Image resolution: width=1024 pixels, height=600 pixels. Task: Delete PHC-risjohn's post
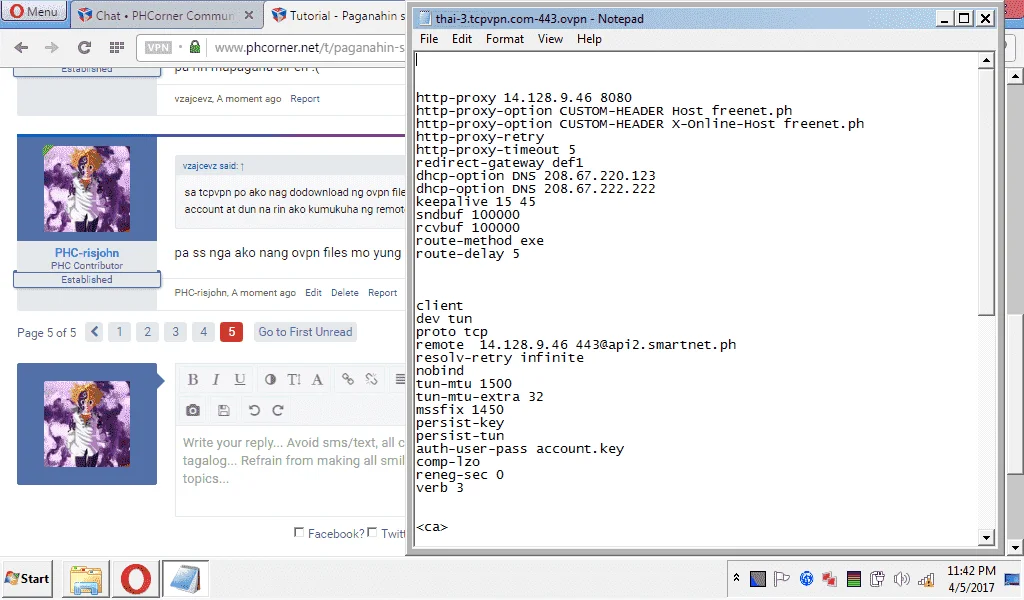tap(345, 292)
